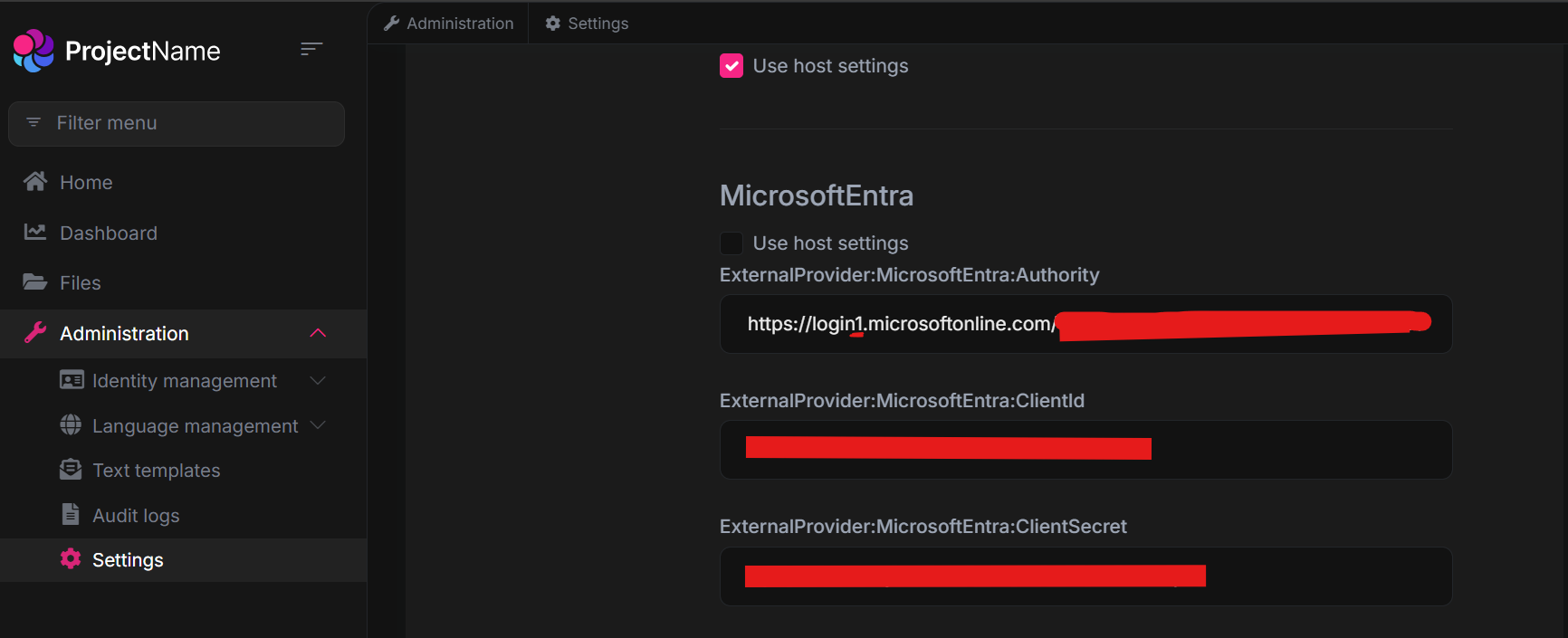Expand the Identity management submenu

318,381
